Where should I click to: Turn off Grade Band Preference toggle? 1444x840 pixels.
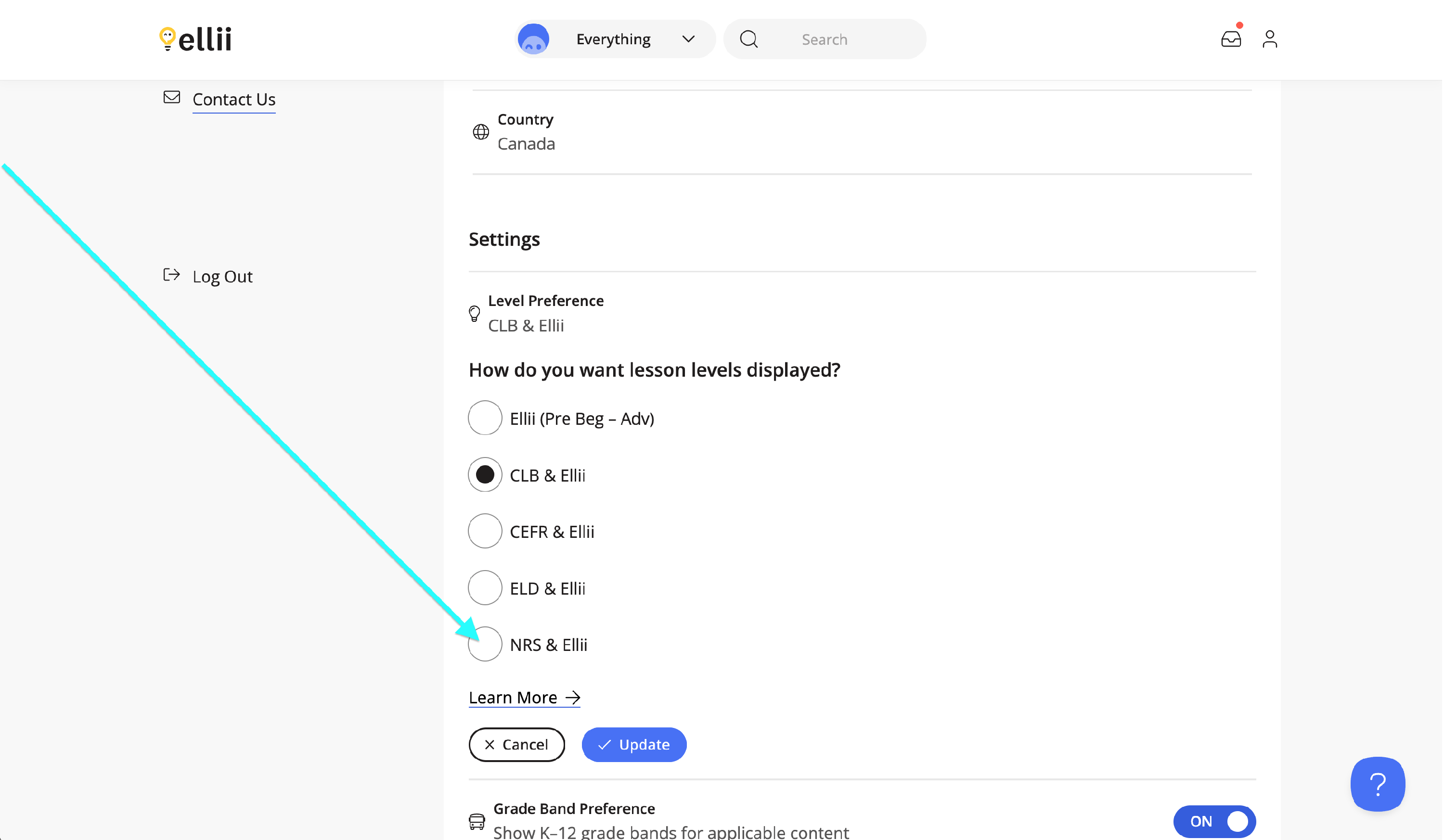[1215, 822]
